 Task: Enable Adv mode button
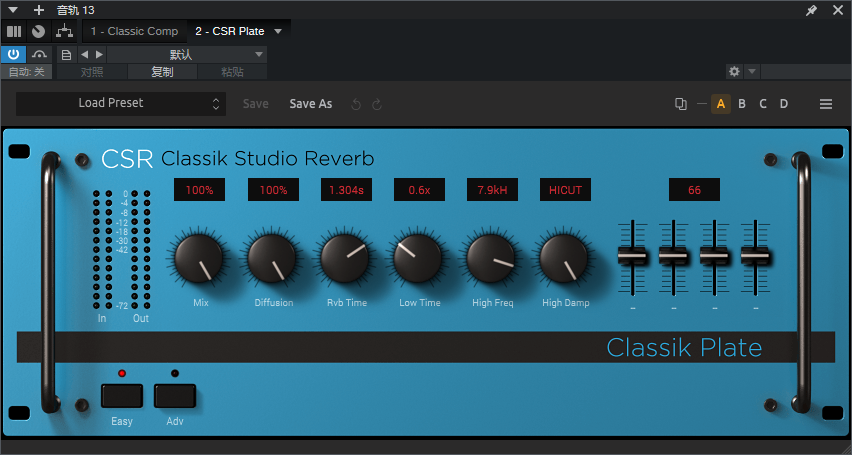174,396
